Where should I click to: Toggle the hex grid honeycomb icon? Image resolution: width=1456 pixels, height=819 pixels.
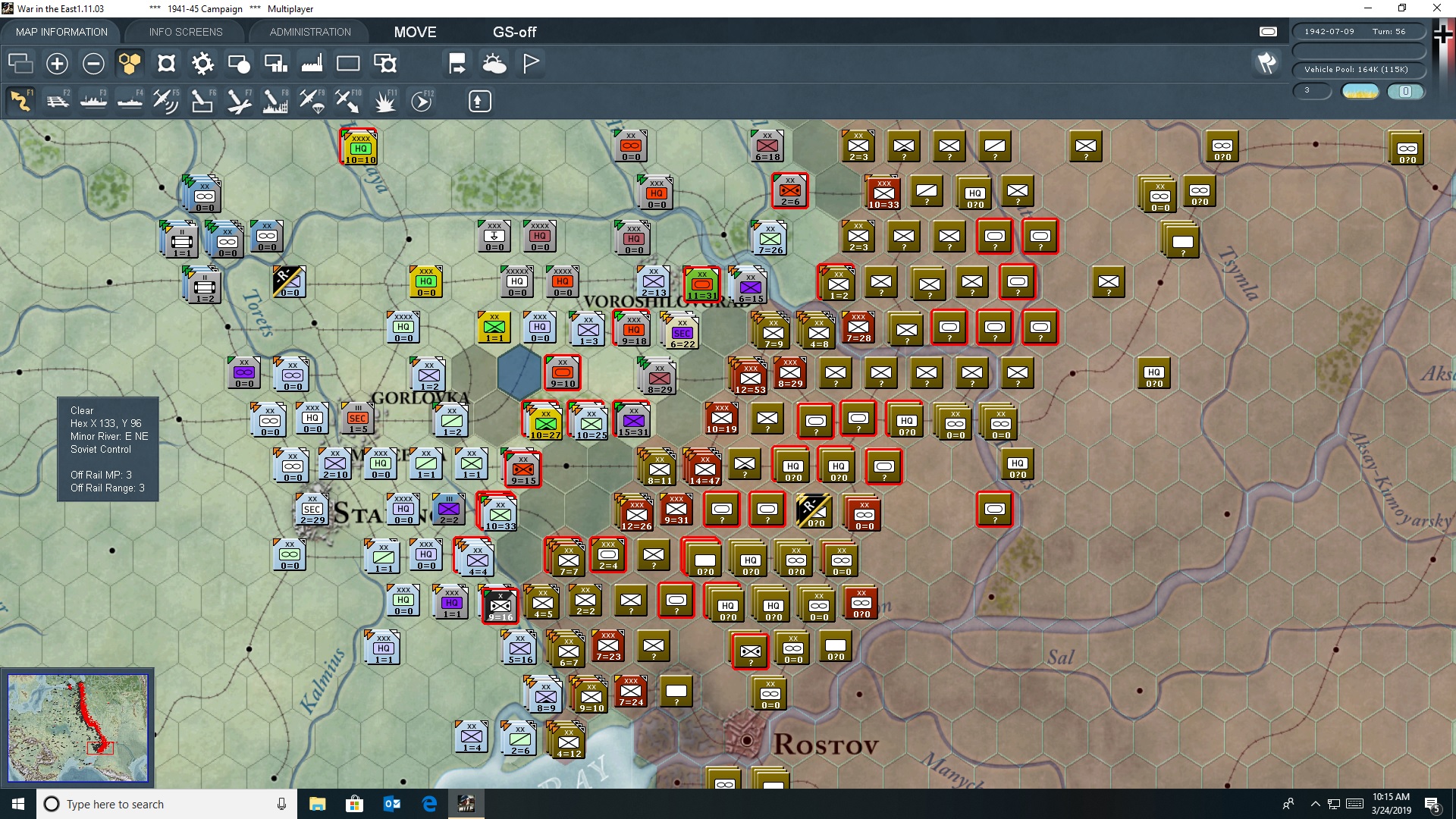[x=130, y=64]
